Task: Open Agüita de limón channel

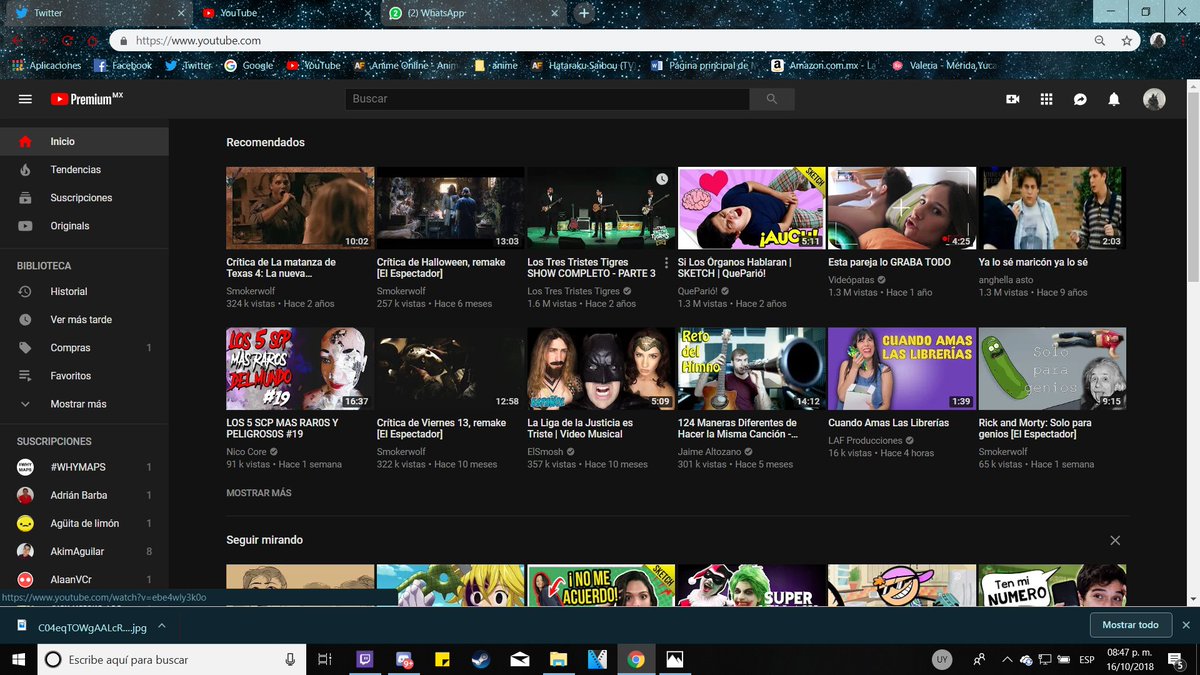Action: click(x=84, y=523)
